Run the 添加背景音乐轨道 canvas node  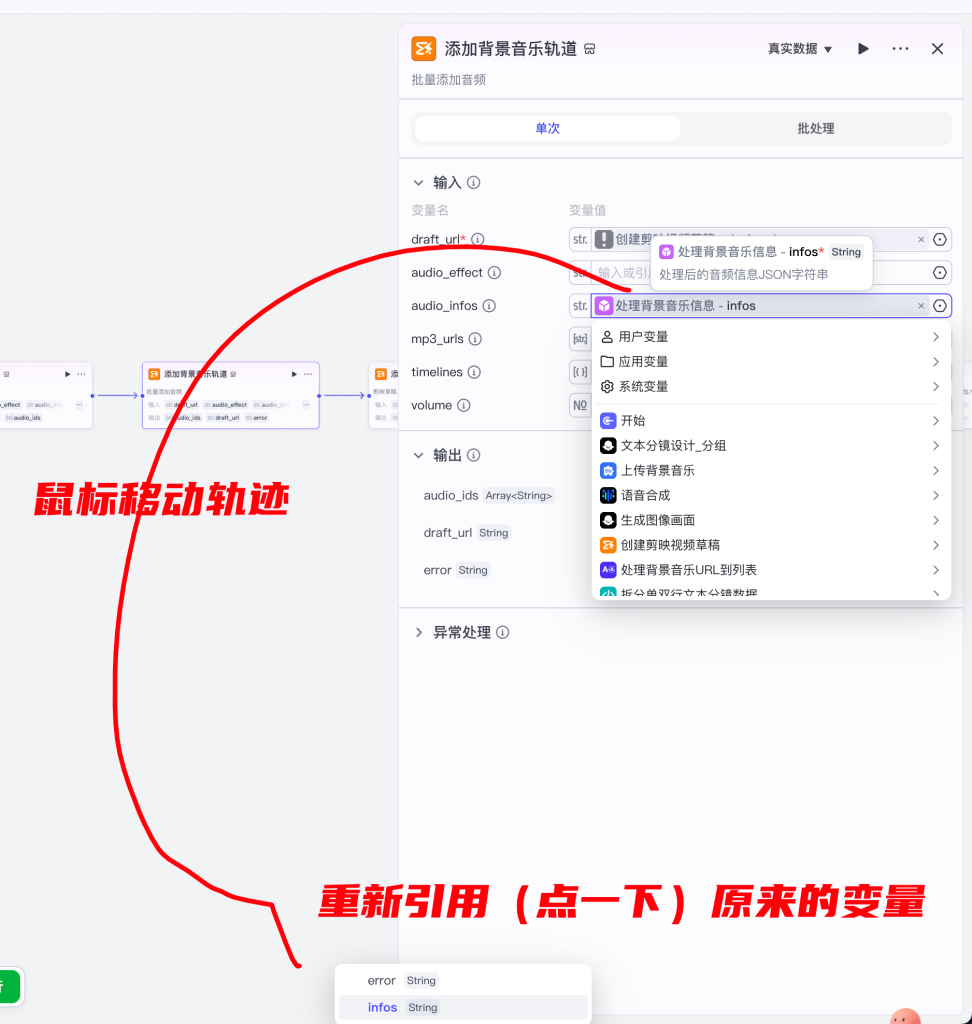click(x=294, y=374)
